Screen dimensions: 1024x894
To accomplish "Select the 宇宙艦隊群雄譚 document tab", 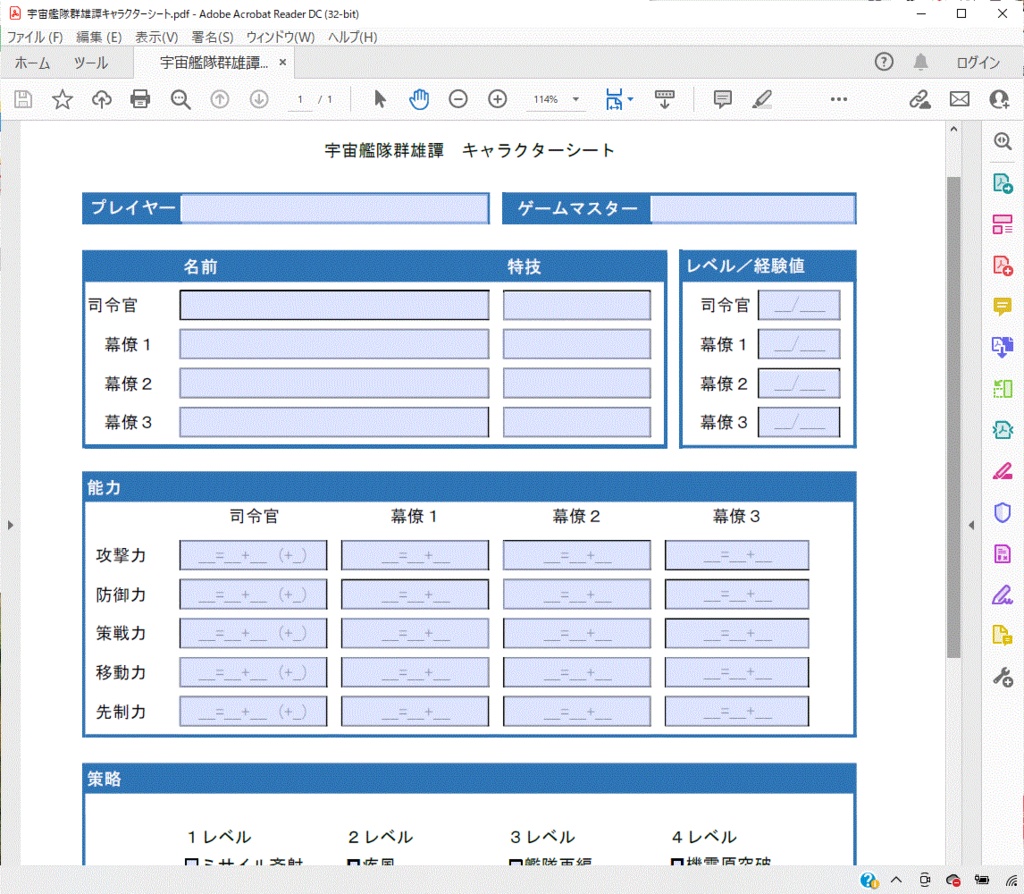I will pyautogui.click(x=214, y=63).
